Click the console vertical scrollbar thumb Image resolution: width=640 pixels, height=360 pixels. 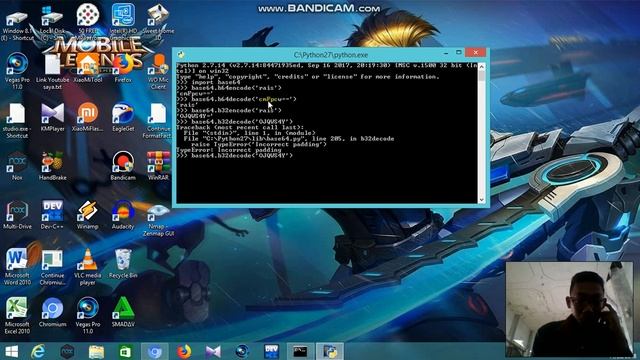(x=482, y=76)
